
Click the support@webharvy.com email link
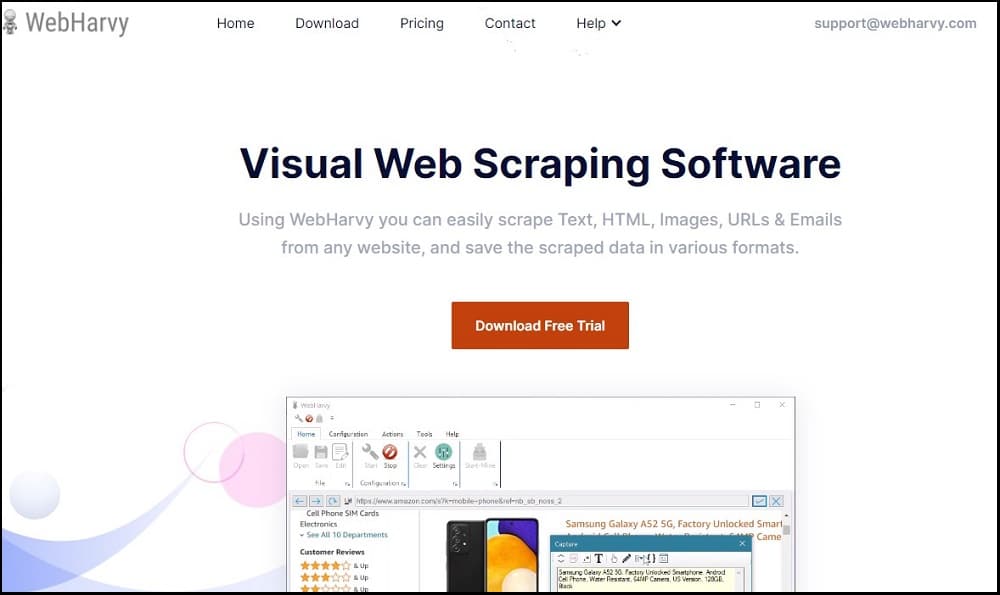point(895,23)
